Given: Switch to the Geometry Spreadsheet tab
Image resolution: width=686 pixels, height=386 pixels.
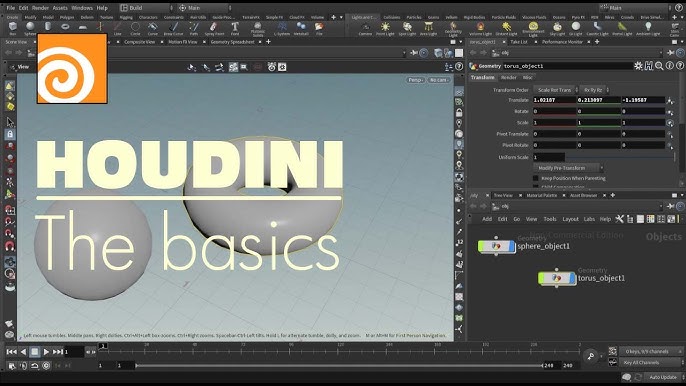Looking at the screenshot, I should tap(232, 42).
